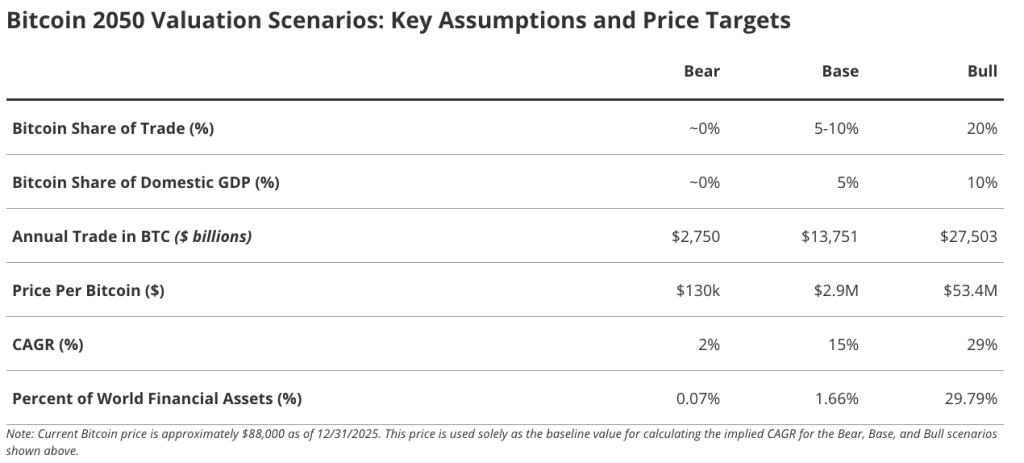
Task: Click the $13,751 annual trade value
Action: pos(829,236)
